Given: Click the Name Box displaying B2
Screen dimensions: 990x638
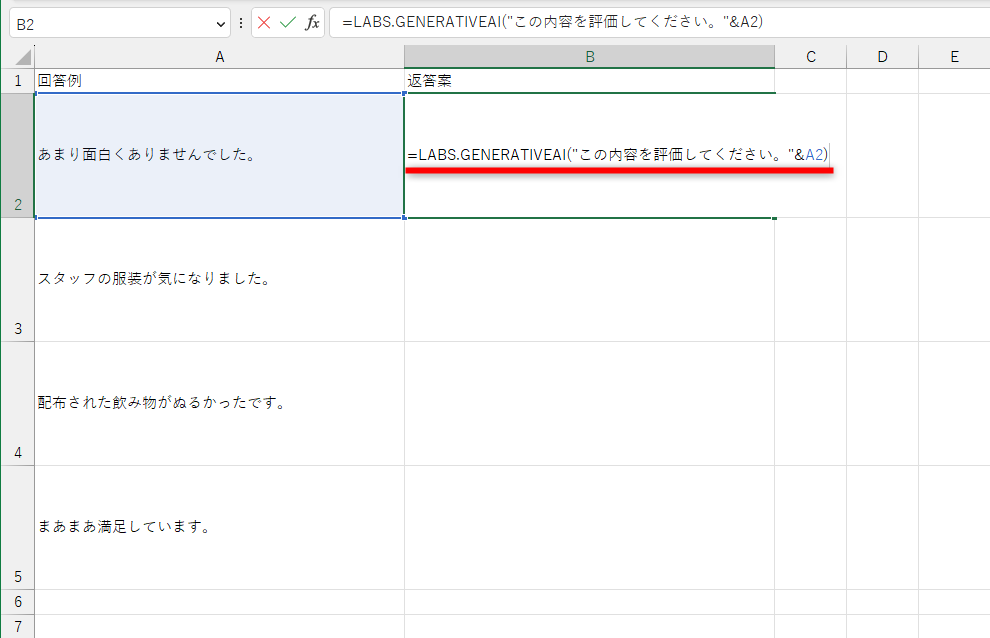Looking at the screenshot, I should point(110,22).
